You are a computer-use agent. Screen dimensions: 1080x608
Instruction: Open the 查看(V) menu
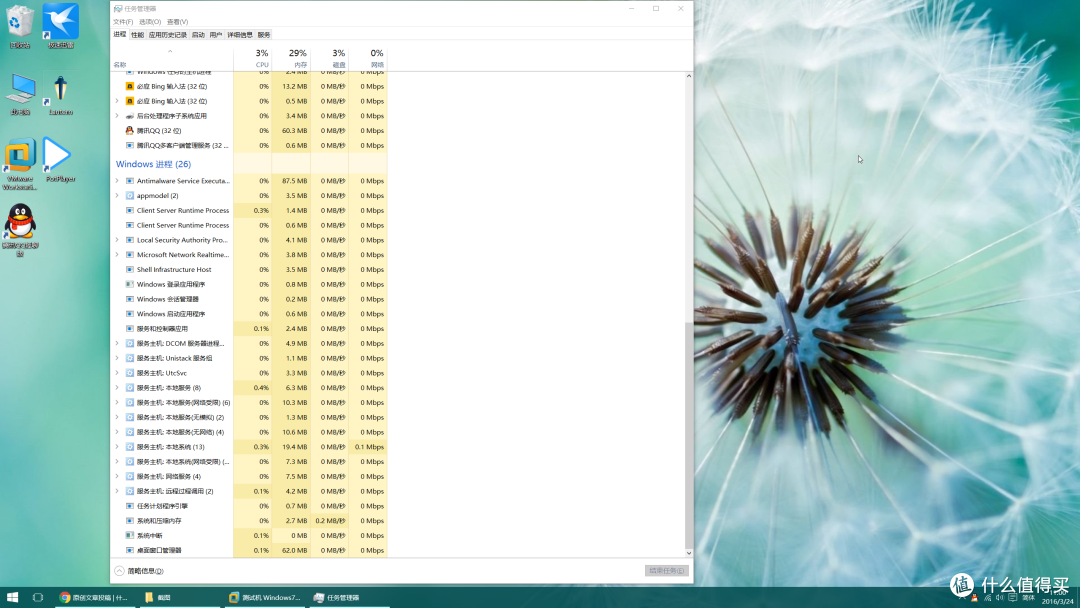click(177, 22)
